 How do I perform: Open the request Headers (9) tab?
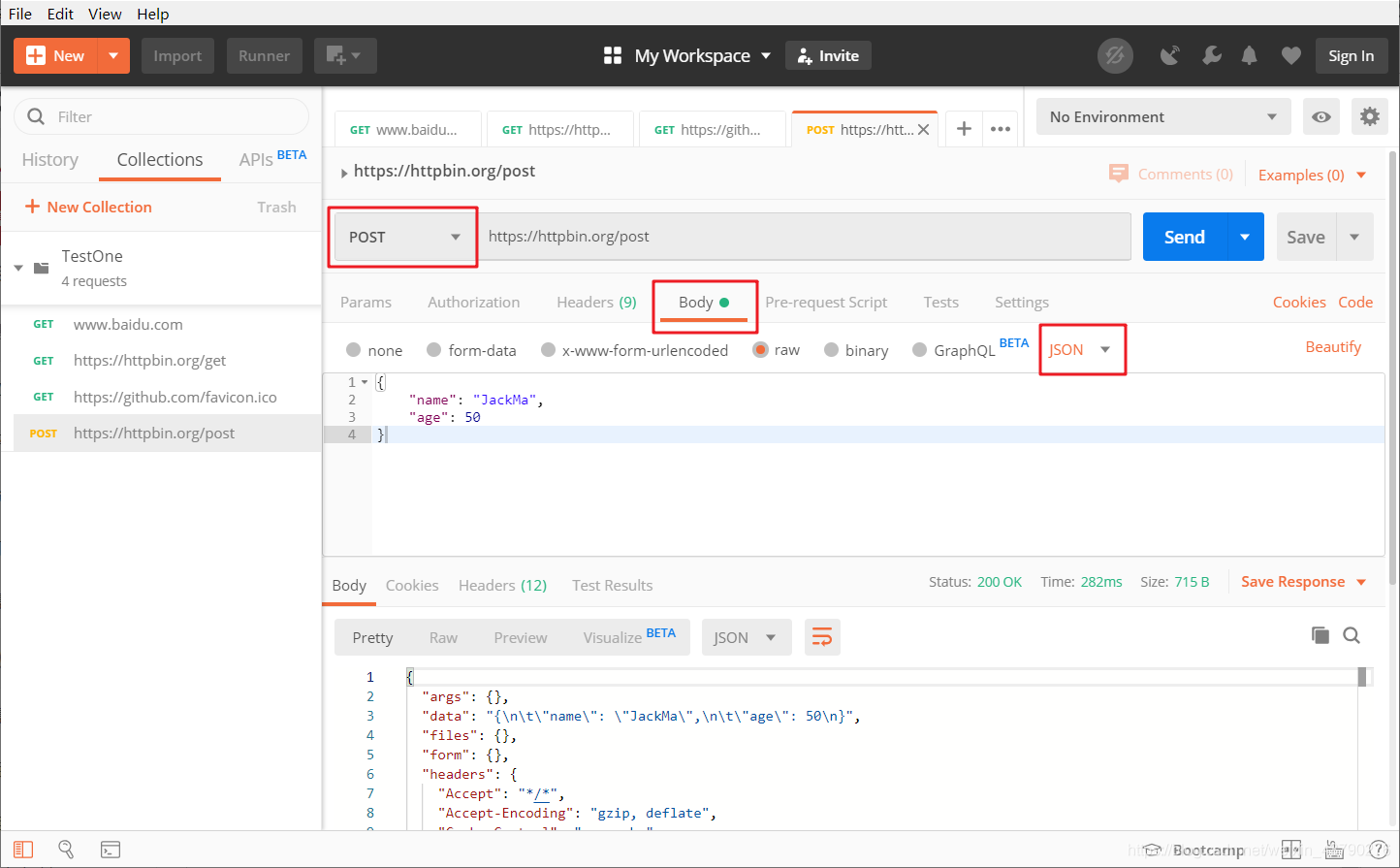(x=596, y=303)
